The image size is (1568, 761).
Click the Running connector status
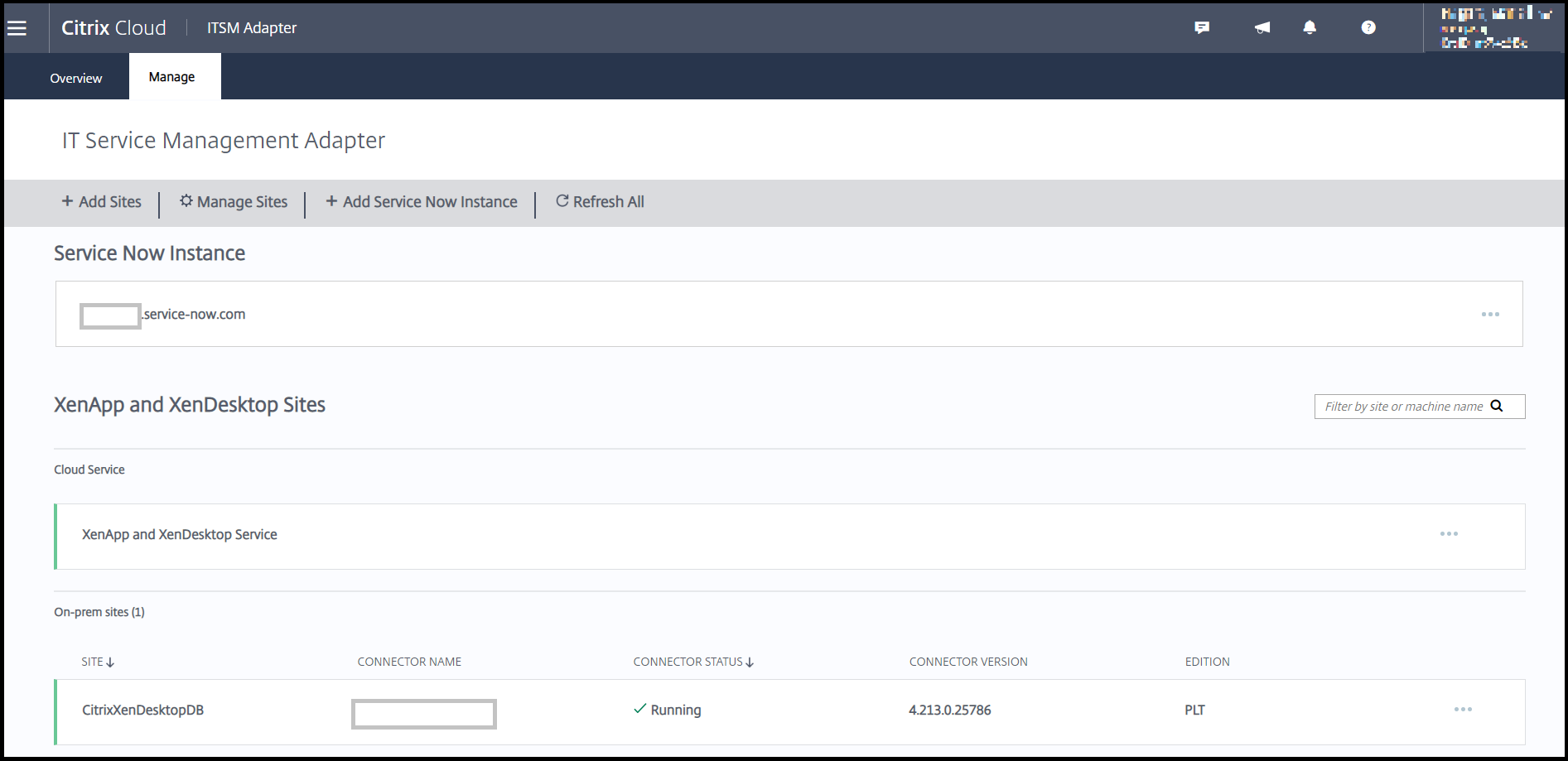click(x=668, y=710)
